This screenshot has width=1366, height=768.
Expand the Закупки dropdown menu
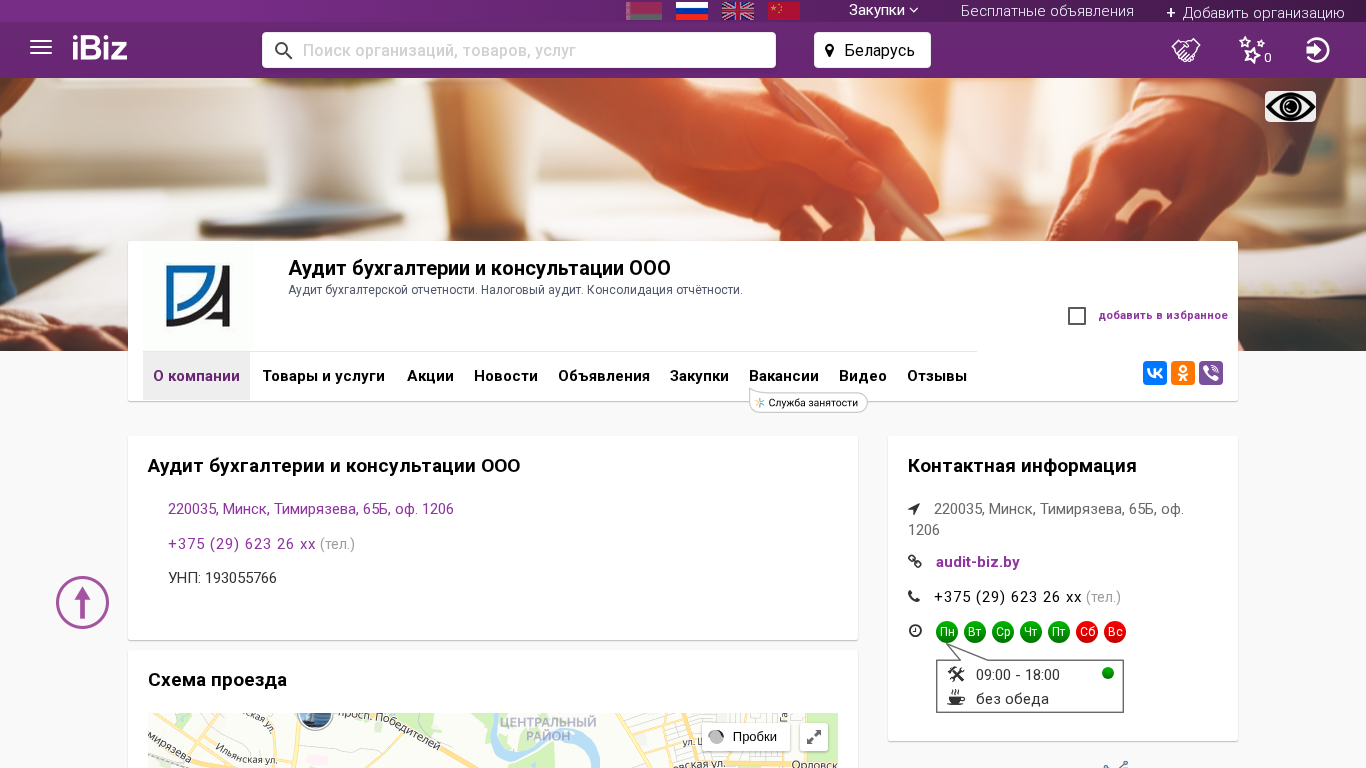(883, 11)
